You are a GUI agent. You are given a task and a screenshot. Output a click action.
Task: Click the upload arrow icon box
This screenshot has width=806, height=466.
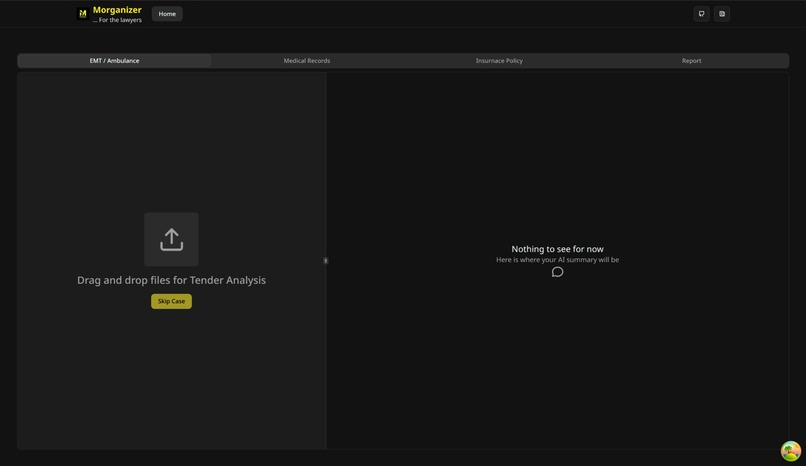[171, 239]
